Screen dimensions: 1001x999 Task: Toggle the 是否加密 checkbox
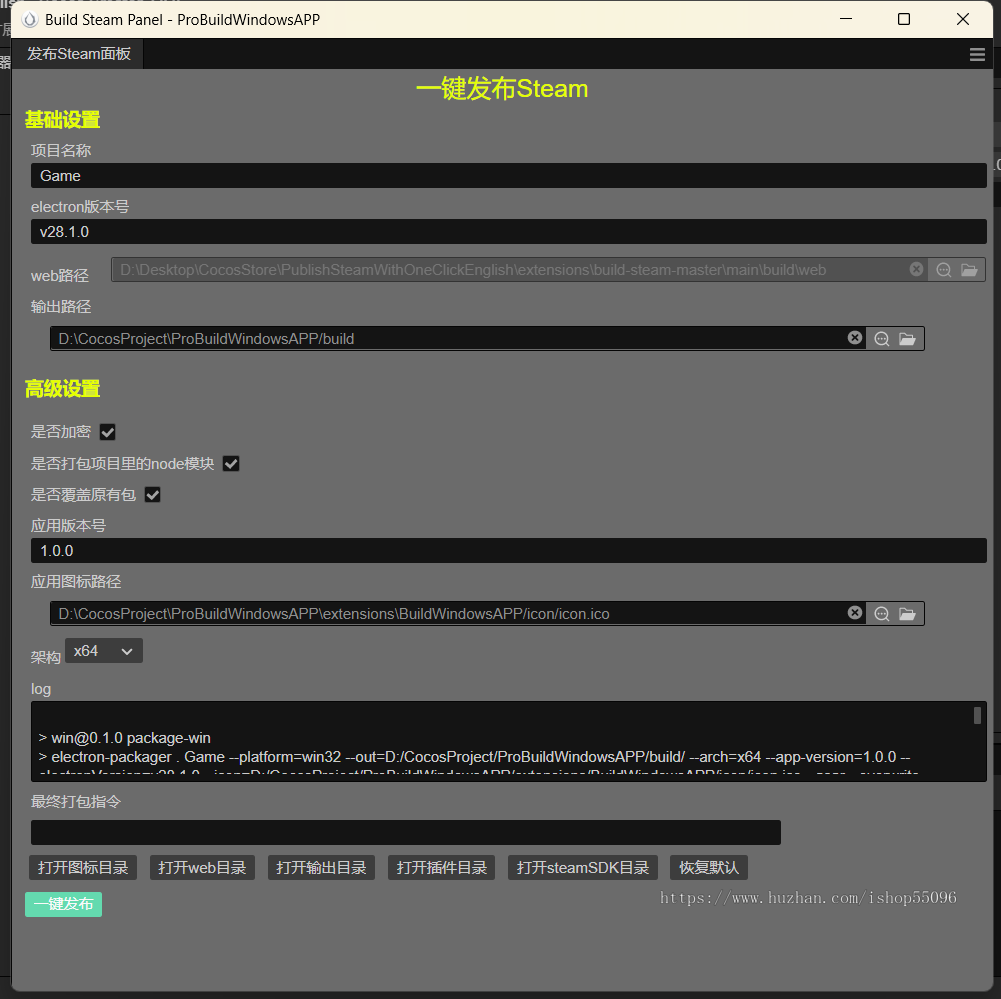tap(108, 432)
